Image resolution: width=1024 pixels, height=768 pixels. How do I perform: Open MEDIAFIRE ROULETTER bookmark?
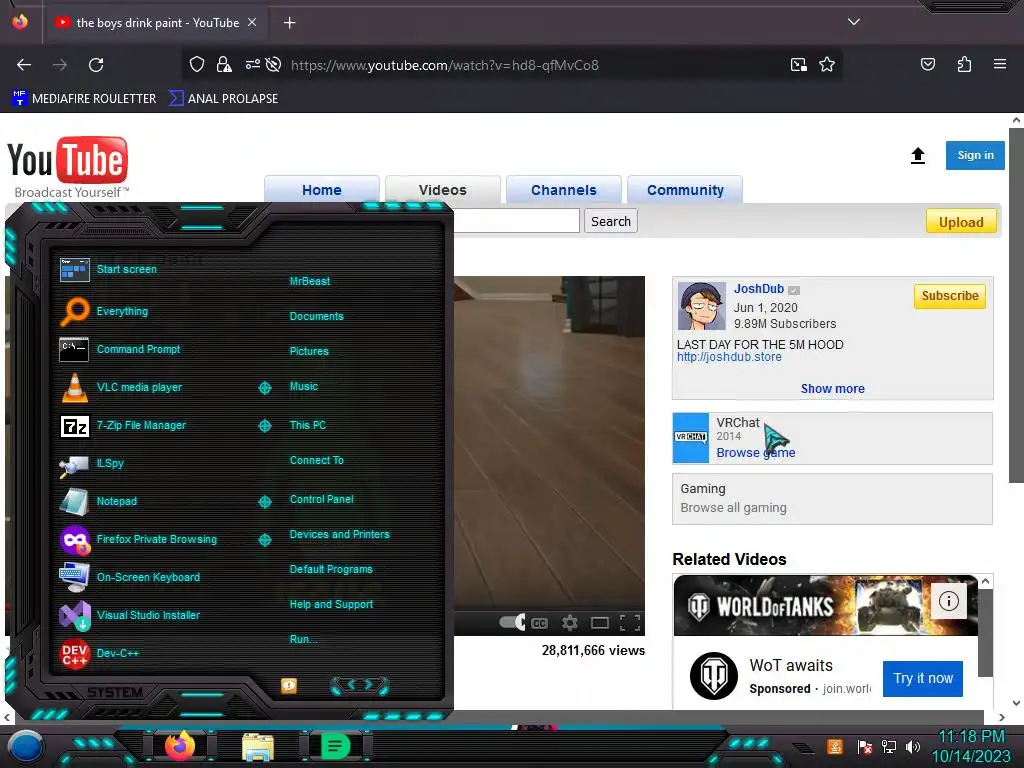click(x=84, y=99)
